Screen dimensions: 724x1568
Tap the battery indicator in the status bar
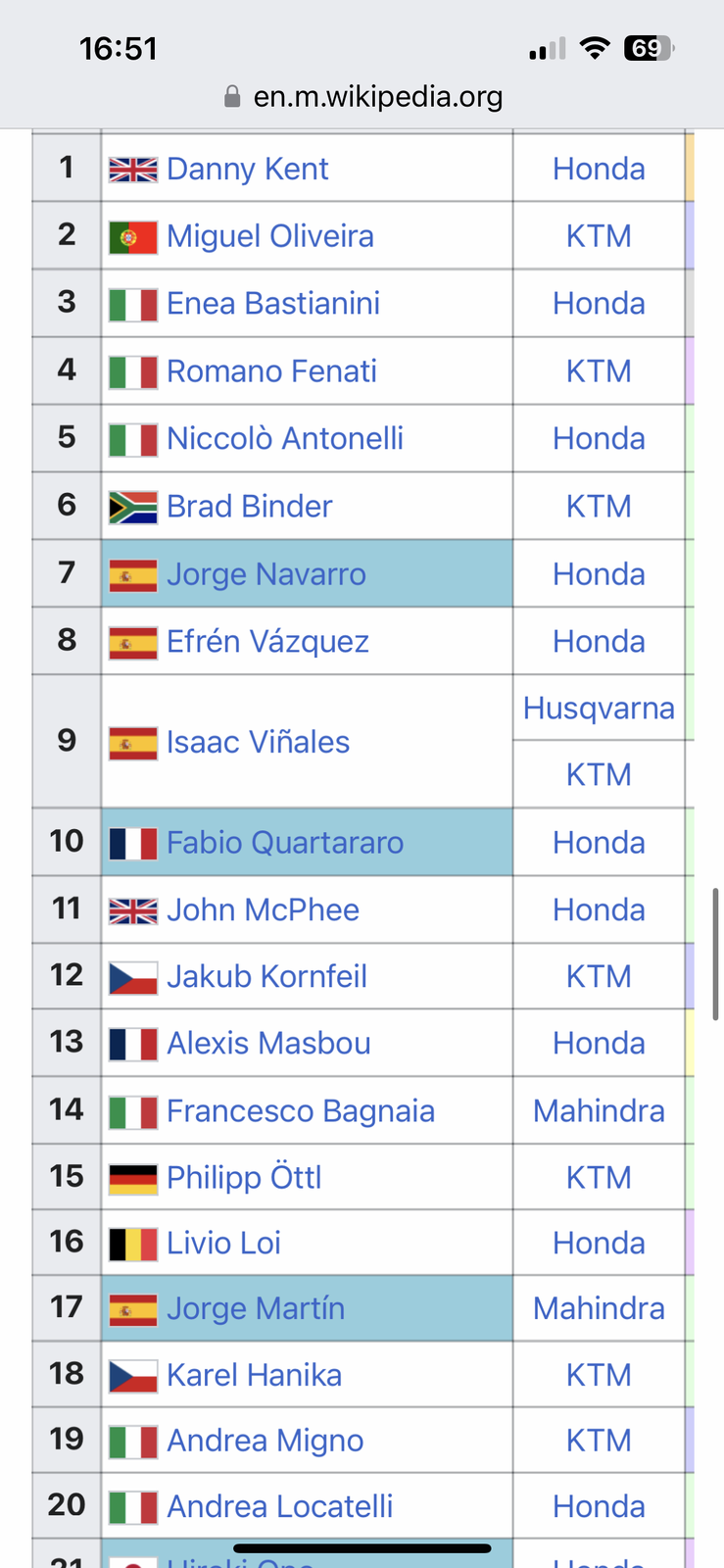click(649, 48)
